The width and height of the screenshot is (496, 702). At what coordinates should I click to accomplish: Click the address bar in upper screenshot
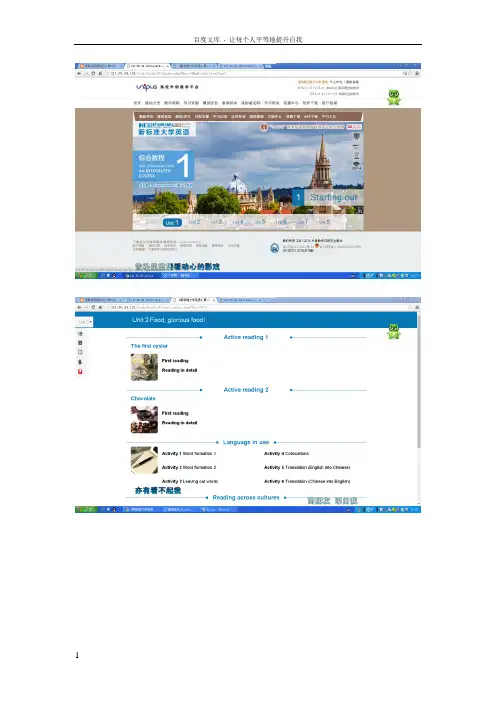pyautogui.click(x=253, y=73)
